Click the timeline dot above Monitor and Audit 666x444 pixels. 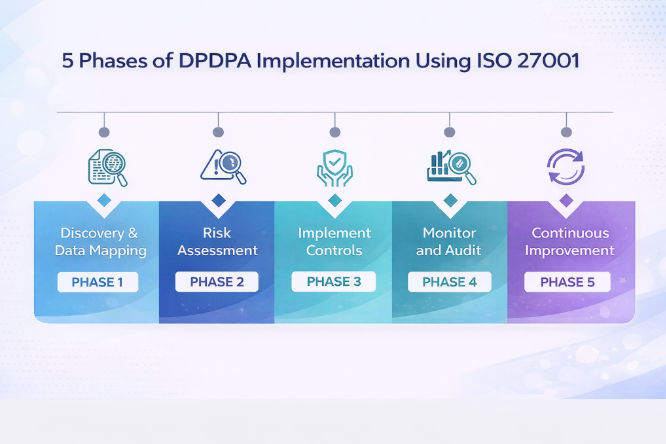tap(449, 132)
